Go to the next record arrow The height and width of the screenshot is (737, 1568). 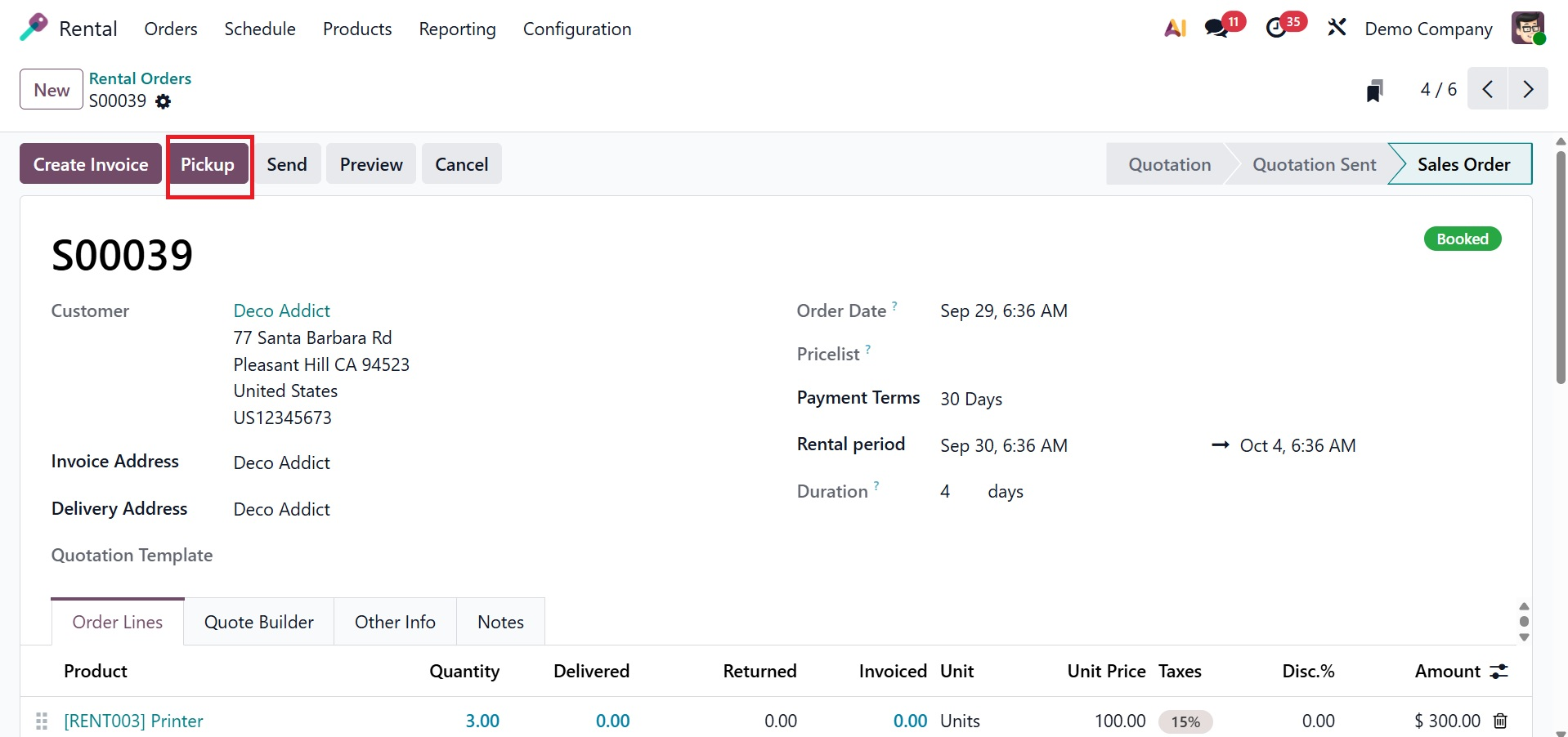point(1527,89)
